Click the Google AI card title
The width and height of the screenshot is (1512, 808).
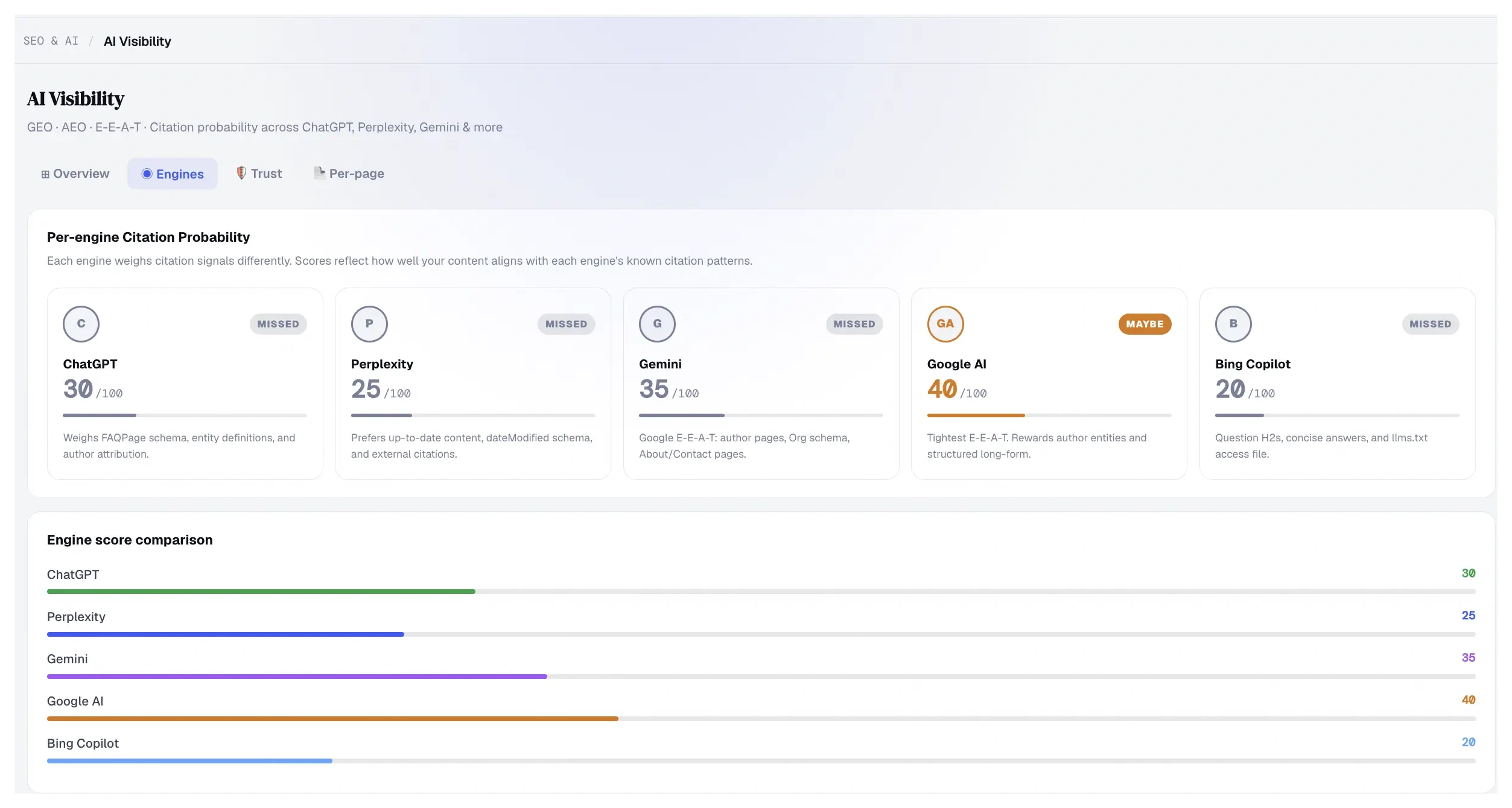pos(956,364)
